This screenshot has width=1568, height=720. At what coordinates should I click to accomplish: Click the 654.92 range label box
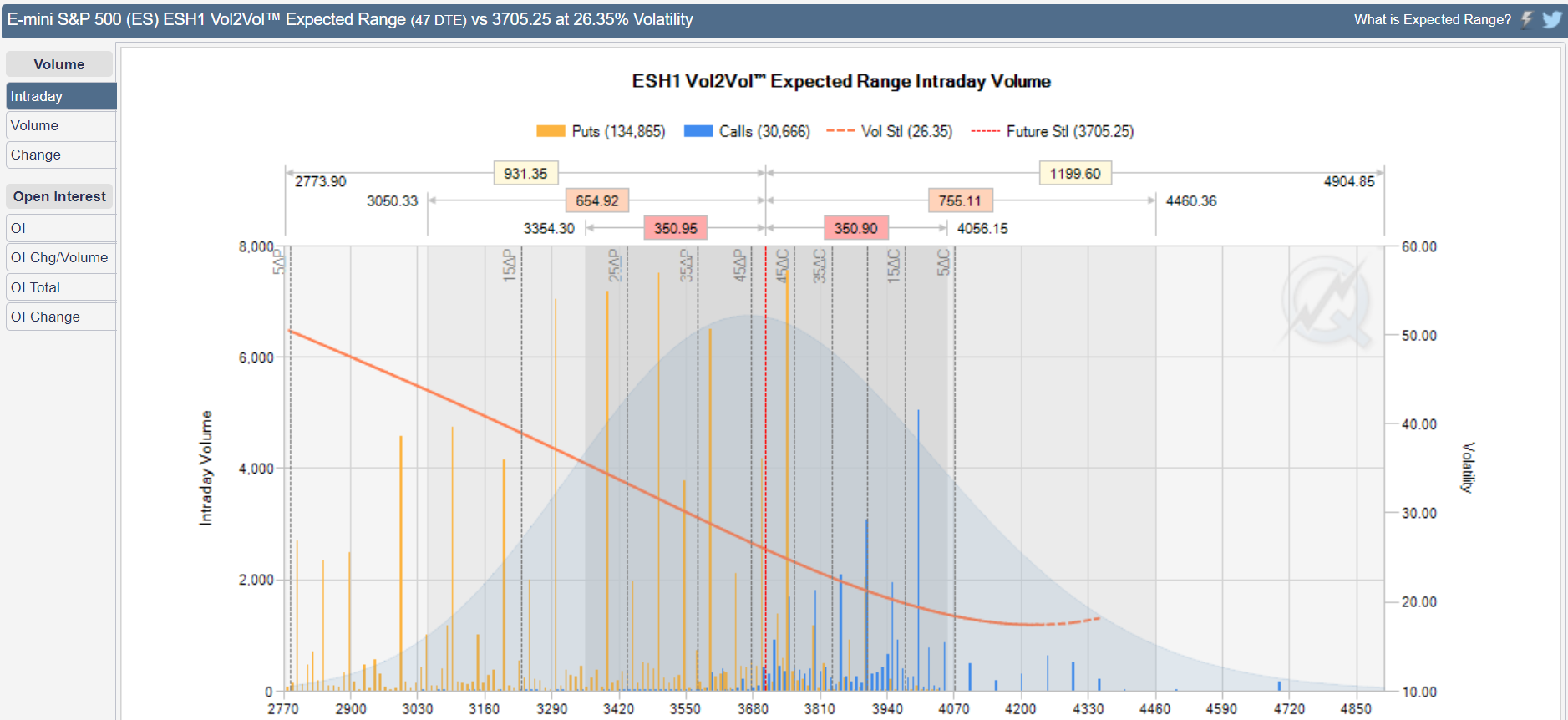click(597, 201)
